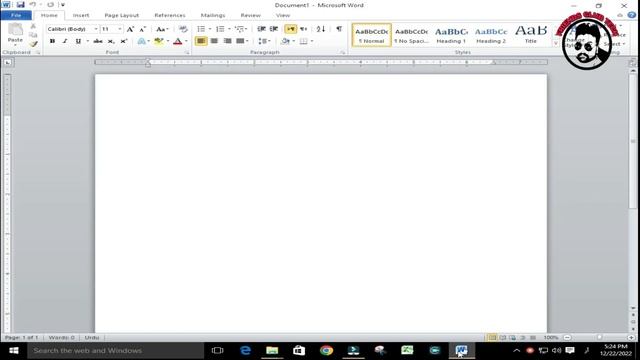The width and height of the screenshot is (640, 360).
Task: Open the Change Case Aa dropdown
Action: tap(162, 29)
